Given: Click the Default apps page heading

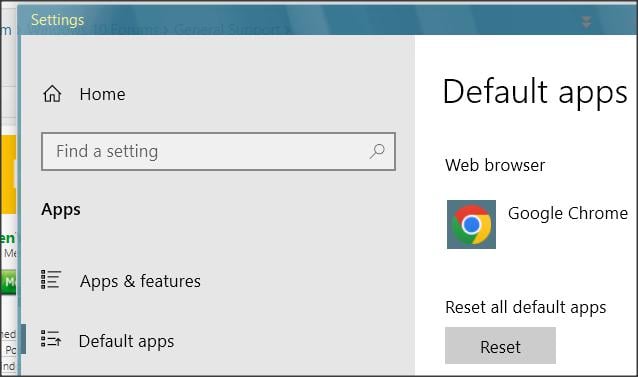Looking at the screenshot, I should click(535, 93).
